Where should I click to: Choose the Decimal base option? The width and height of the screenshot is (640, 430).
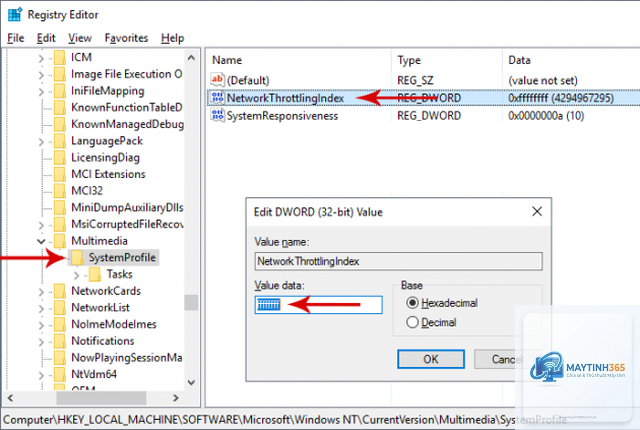pyautogui.click(x=431, y=322)
